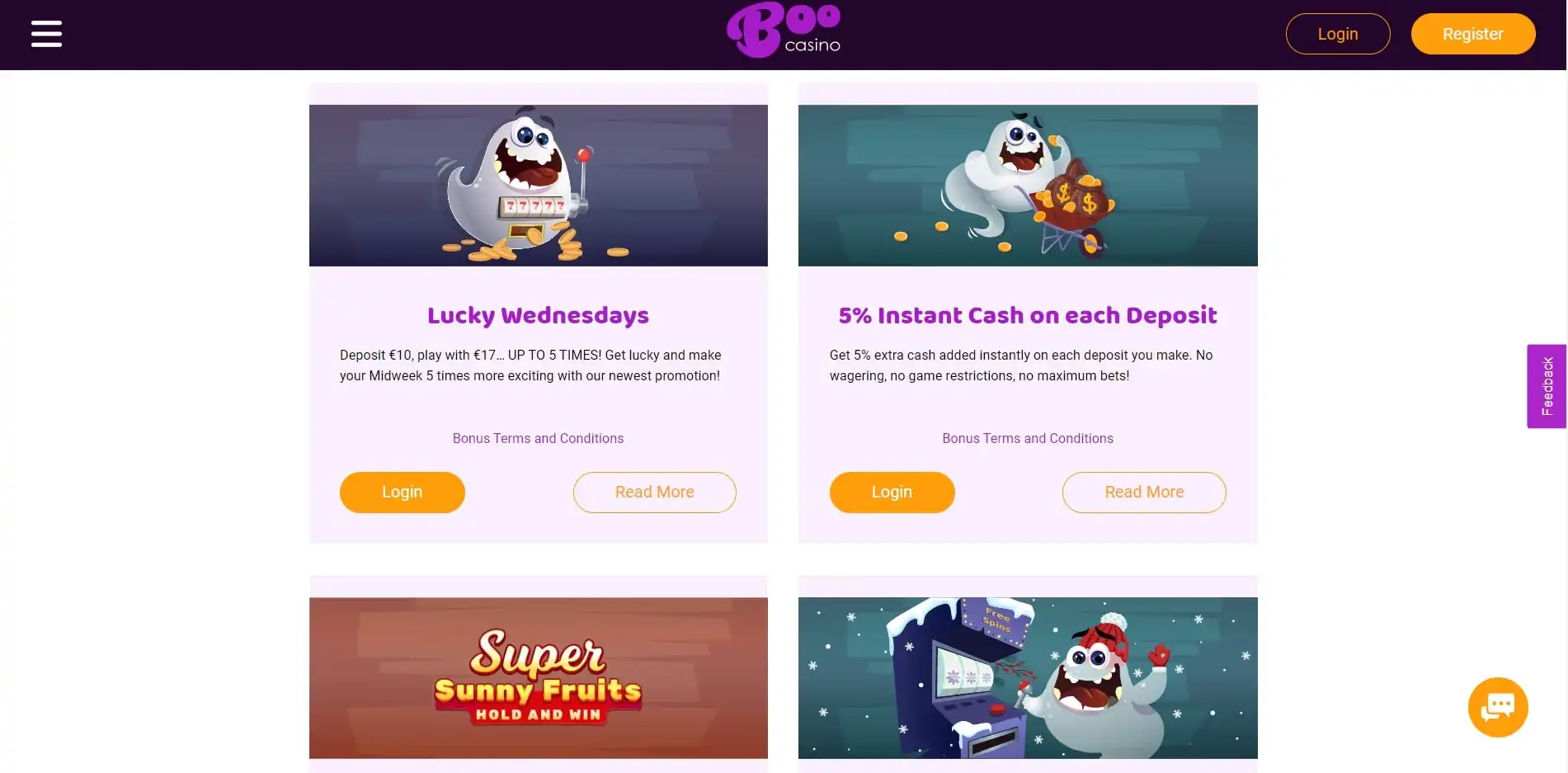Click Login under Lucky Wednesdays
Screen dimensions: 1568x773
pos(403,493)
